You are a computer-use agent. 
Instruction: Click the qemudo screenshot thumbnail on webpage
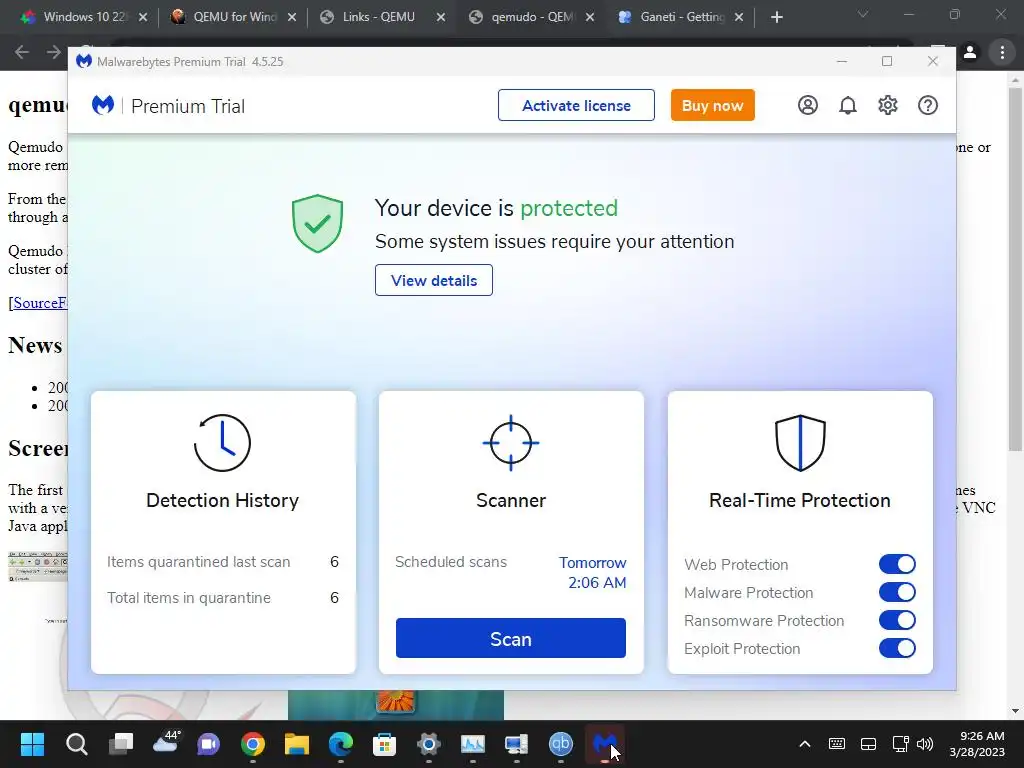click(x=37, y=567)
